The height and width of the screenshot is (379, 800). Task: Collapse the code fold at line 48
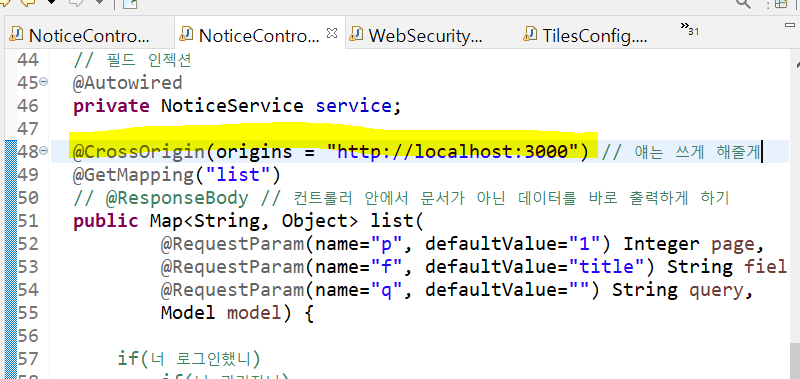point(44,150)
